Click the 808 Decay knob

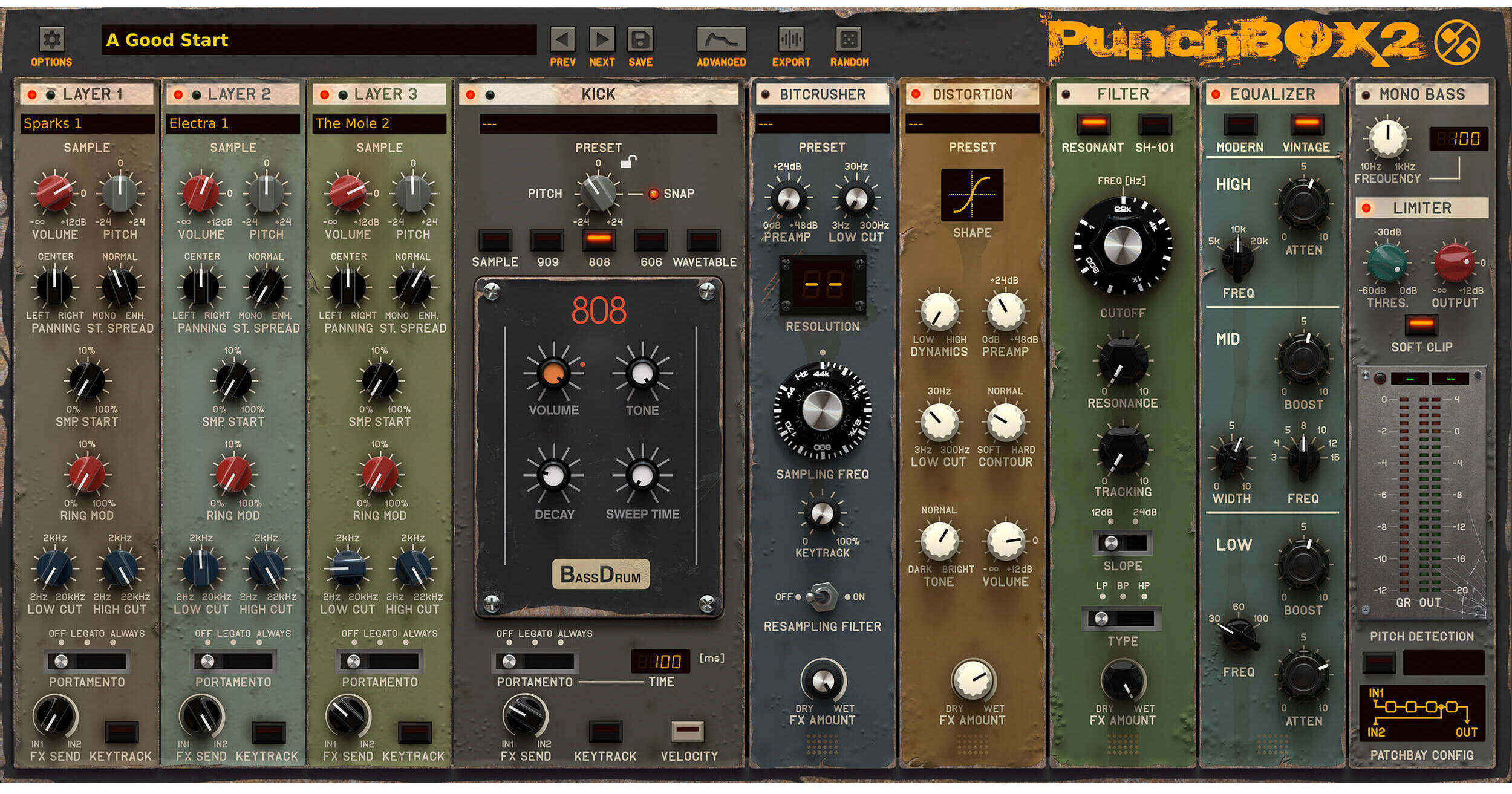coord(553,475)
